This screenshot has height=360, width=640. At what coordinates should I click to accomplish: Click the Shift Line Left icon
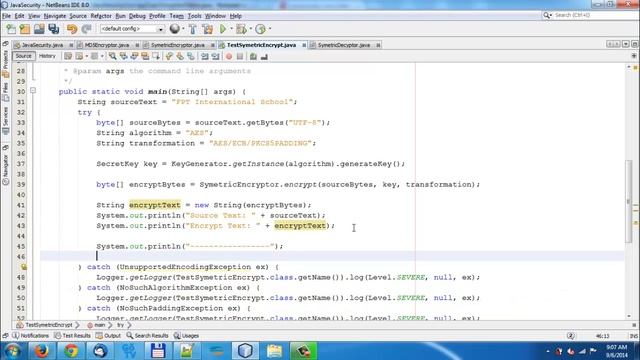[x=204, y=56]
